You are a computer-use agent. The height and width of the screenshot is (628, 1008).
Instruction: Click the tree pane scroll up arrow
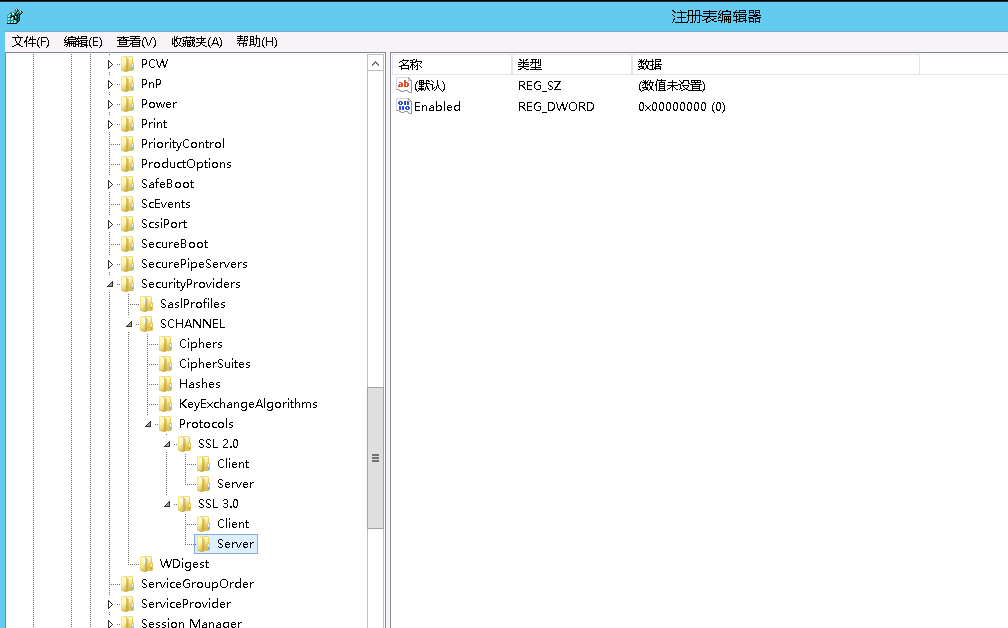pyautogui.click(x=376, y=64)
